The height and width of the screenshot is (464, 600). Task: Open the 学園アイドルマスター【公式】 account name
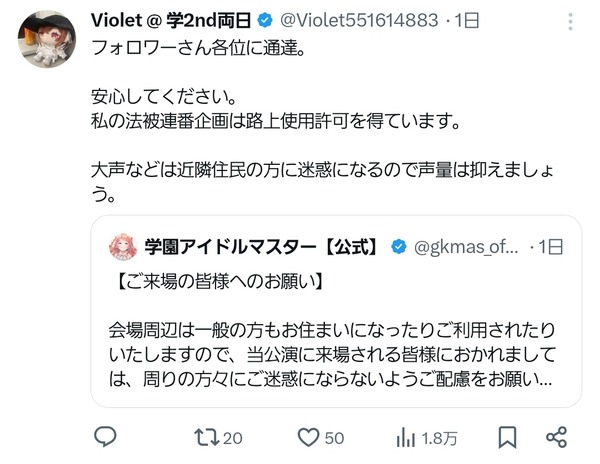tap(262, 247)
